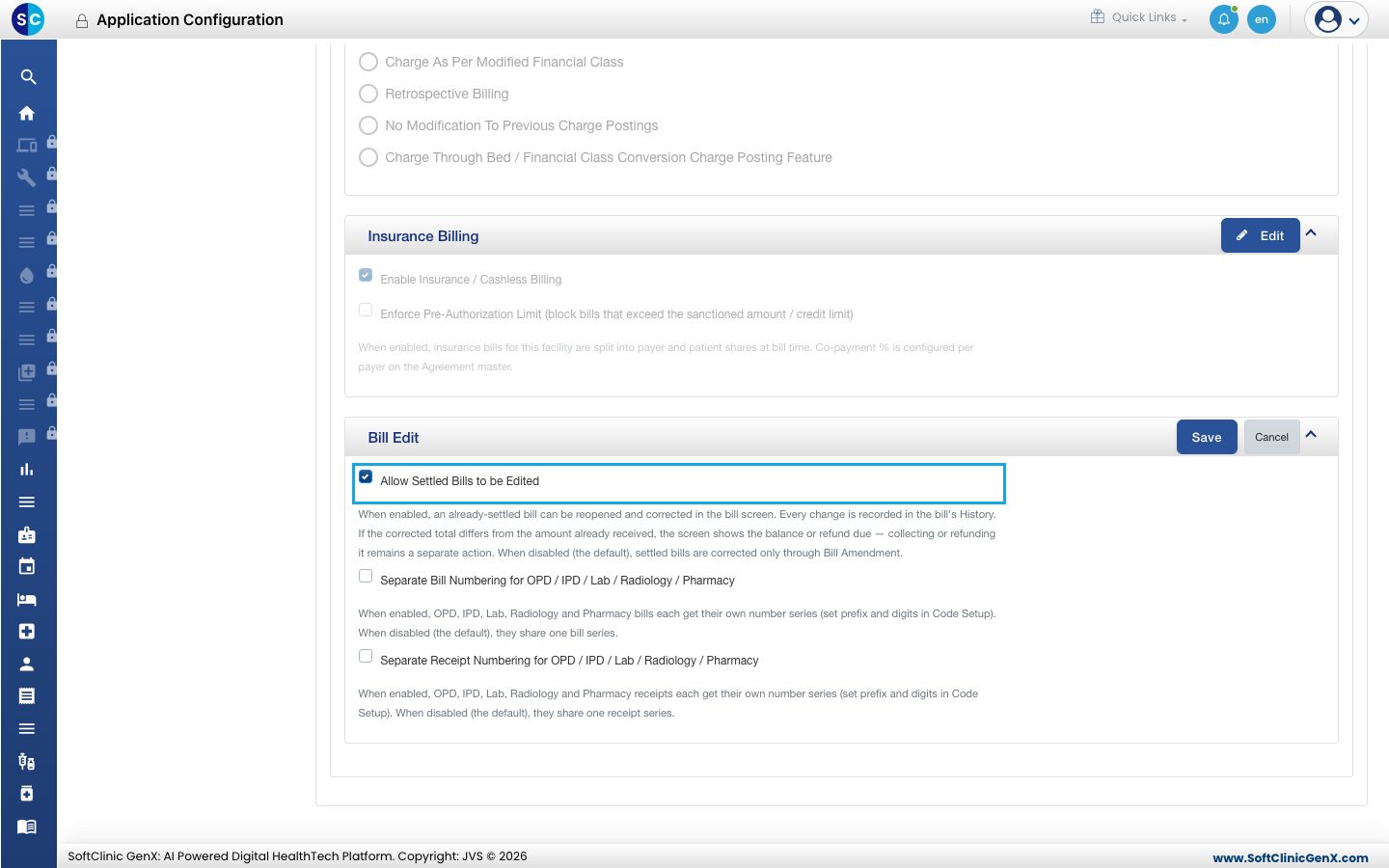This screenshot has width=1389, height=868.
Task: Click the water drop sidebar icon
Action: [x=27, y=275]
